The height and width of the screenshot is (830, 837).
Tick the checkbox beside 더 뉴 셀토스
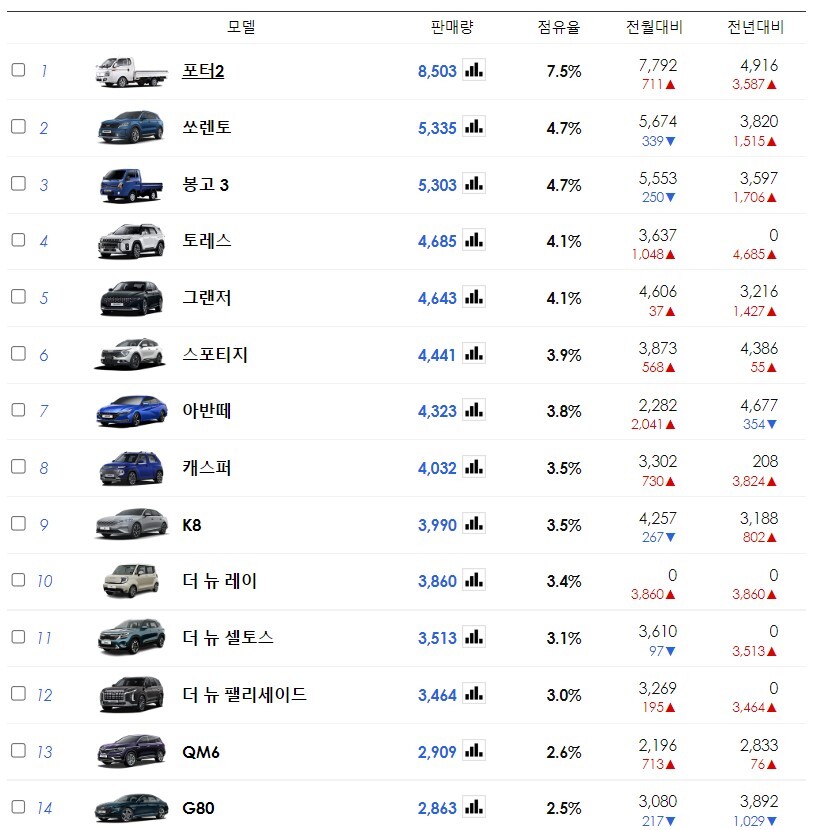18,637
